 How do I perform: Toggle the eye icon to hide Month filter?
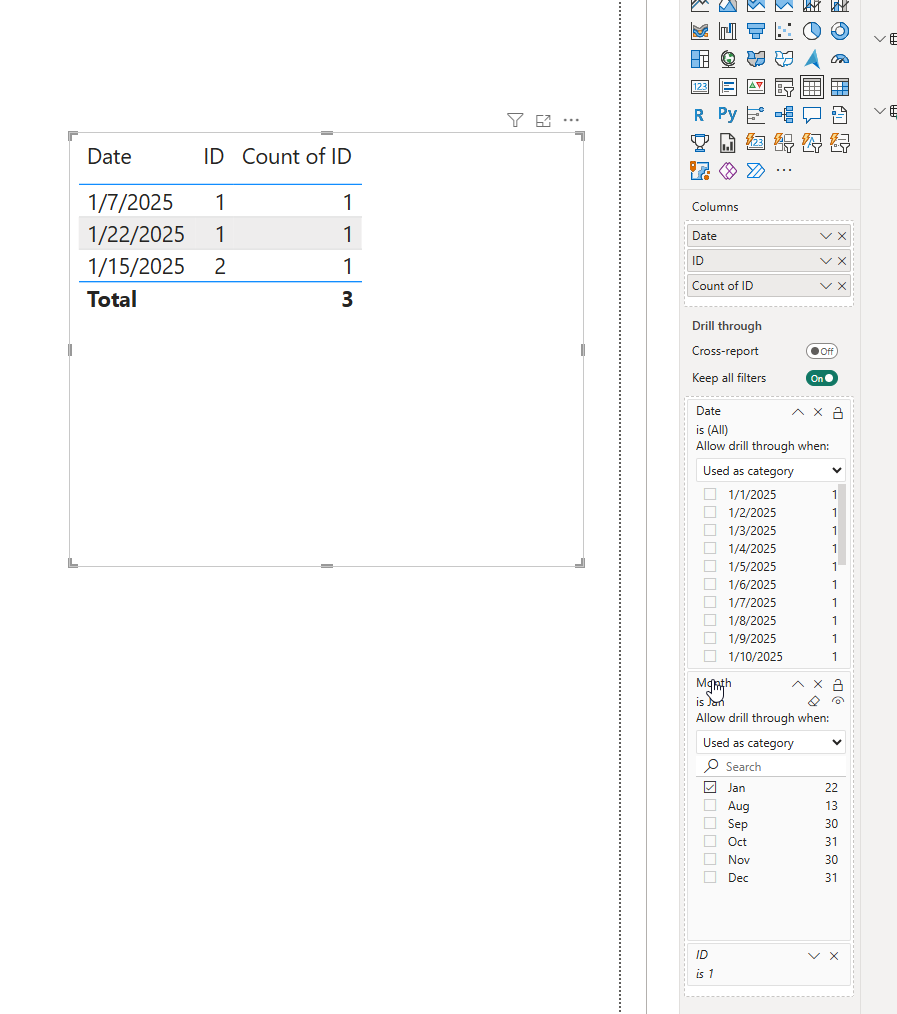coord(838,701)
